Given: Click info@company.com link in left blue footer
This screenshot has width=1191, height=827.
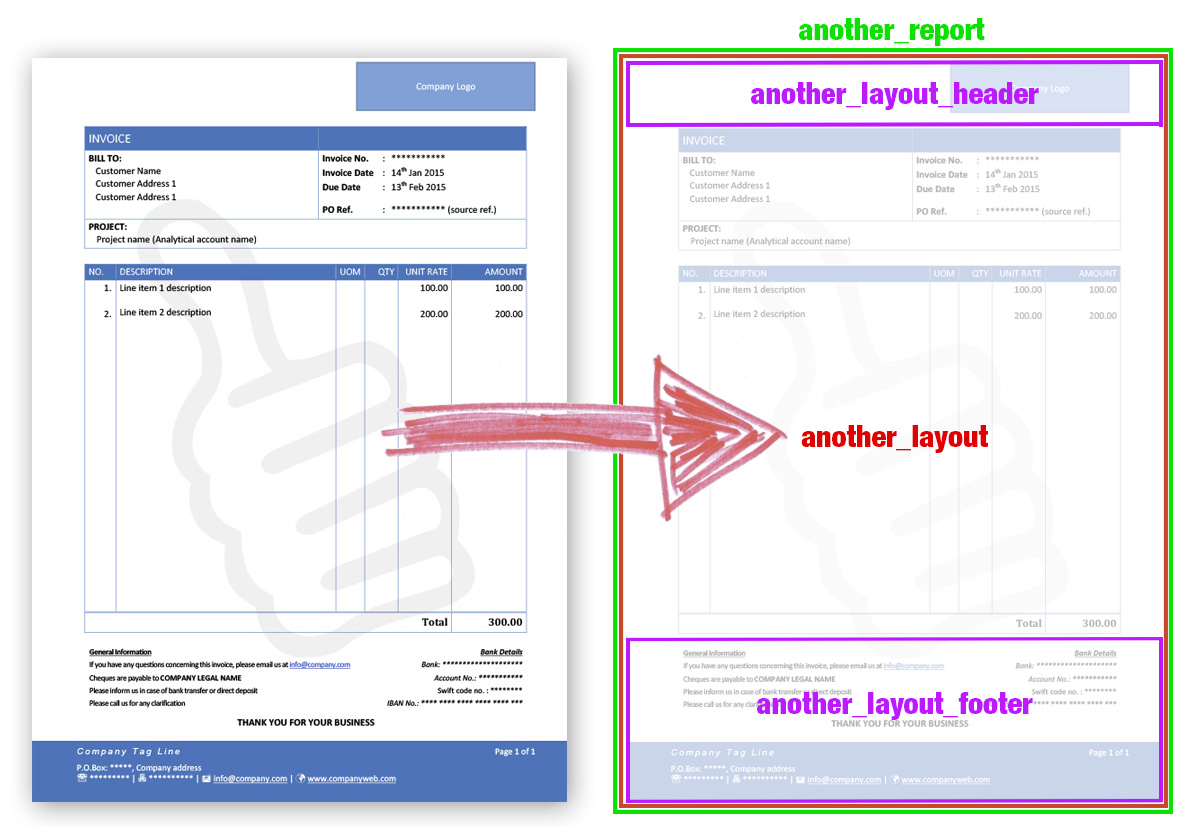Looking at the screenshot, I should pos(249,779).
